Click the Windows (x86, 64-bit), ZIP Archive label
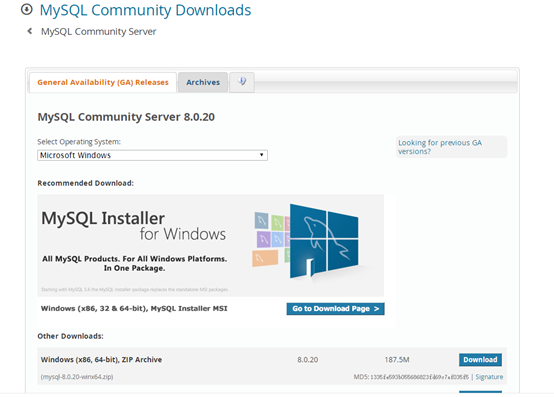Image resolution: width=554 pixels, height=397 pixels. pyautogui.click(x=101, y=360)
